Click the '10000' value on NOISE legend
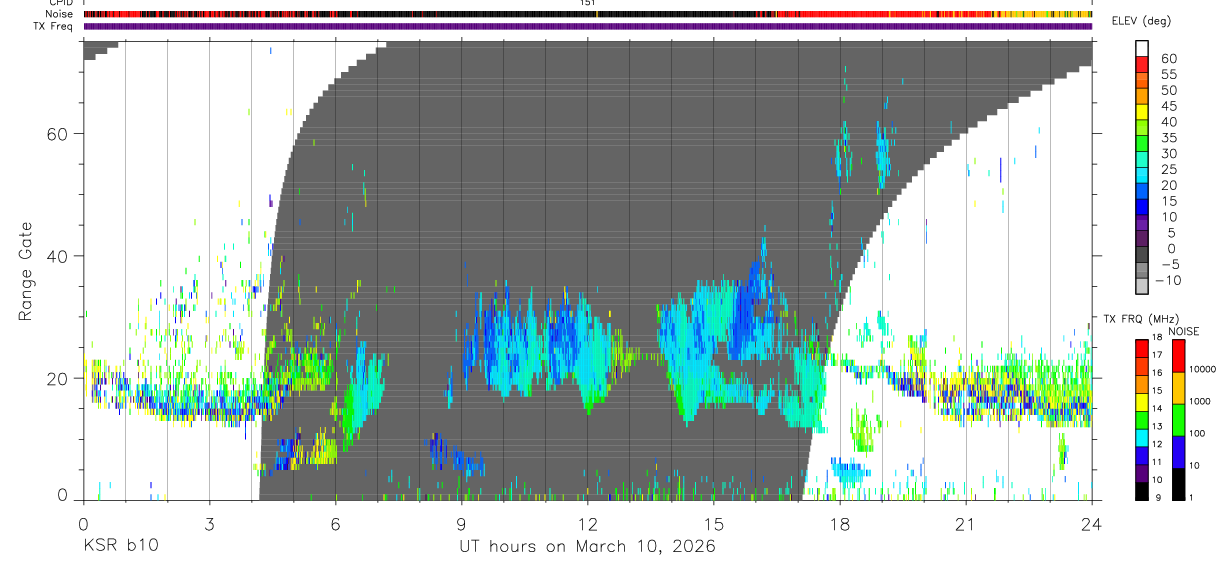 [1202, 369]
